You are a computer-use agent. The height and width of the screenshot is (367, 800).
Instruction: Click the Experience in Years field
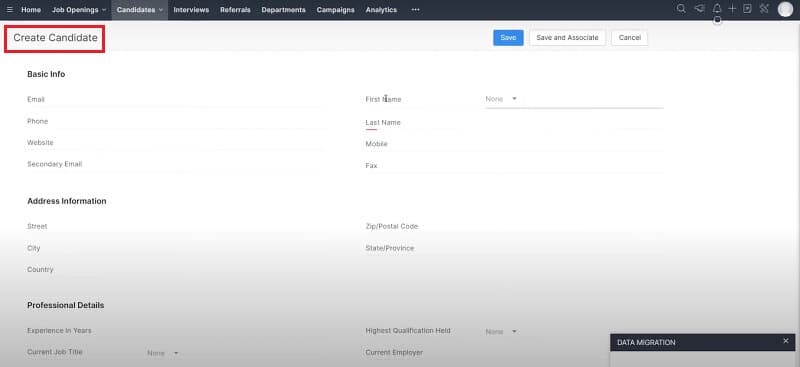point(235,331)
